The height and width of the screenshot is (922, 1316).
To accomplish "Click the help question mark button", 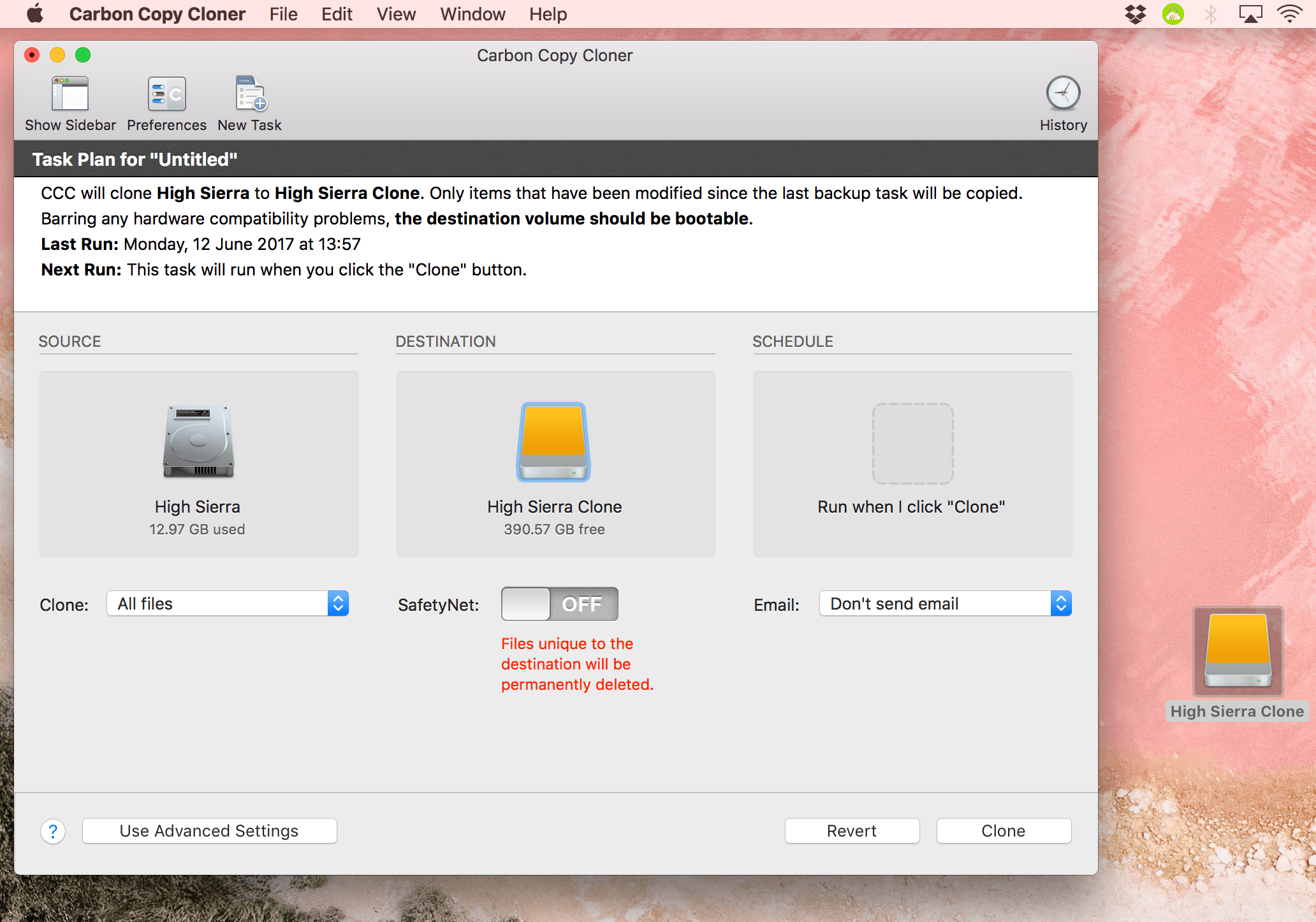I will tap(53, 831).
